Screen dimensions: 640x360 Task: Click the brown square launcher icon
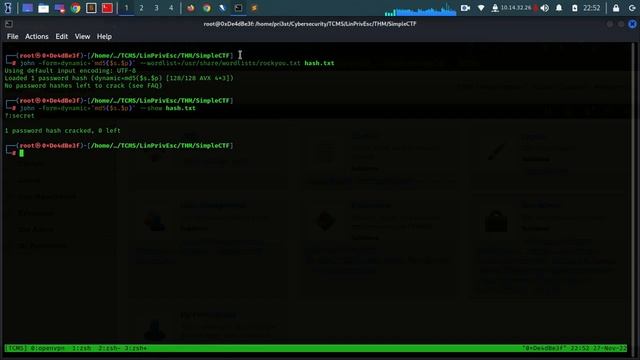pos(91,8)
